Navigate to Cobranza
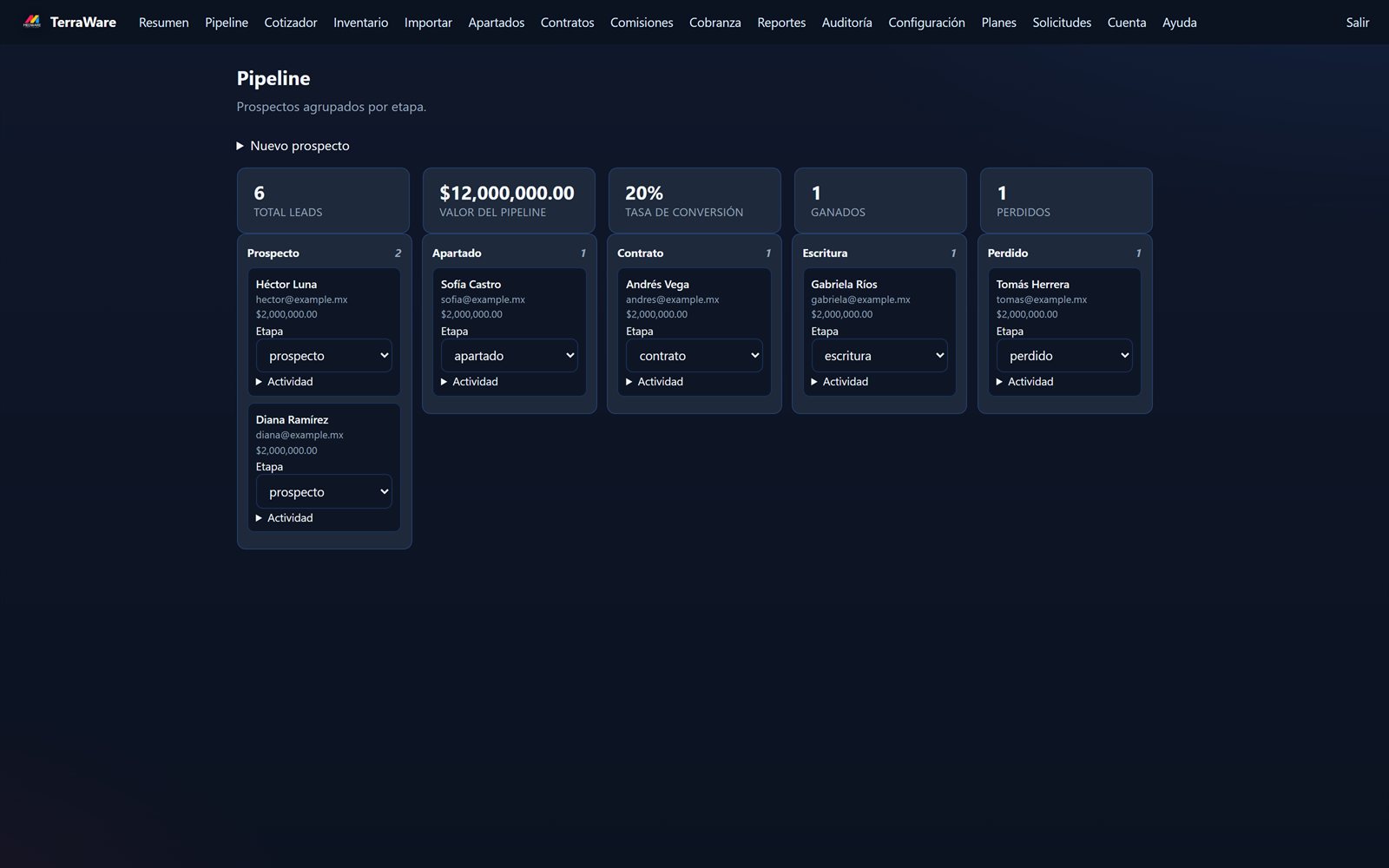The image size is (1389, 868). pos(715,23)
